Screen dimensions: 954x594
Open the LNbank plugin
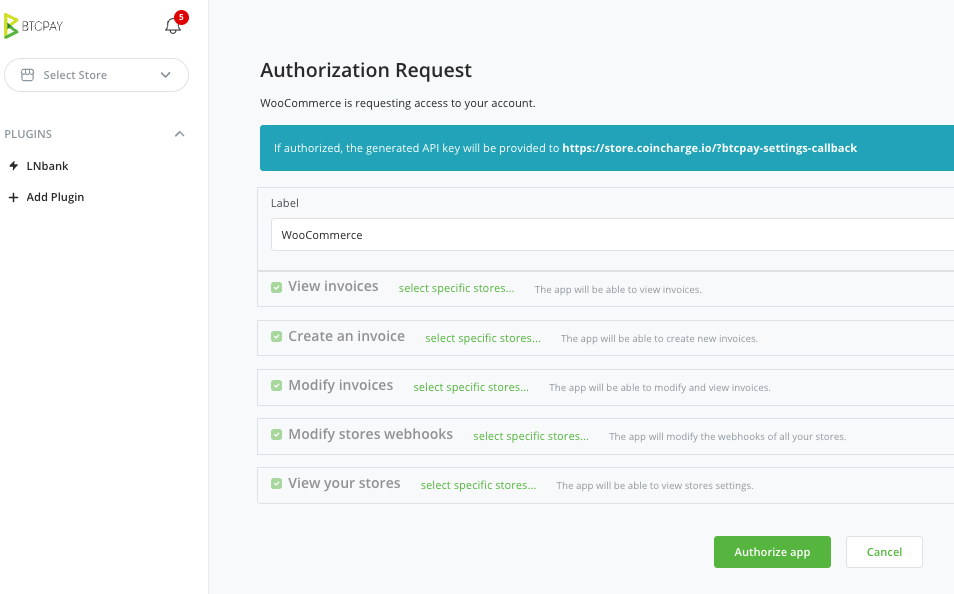coord(47,166)
